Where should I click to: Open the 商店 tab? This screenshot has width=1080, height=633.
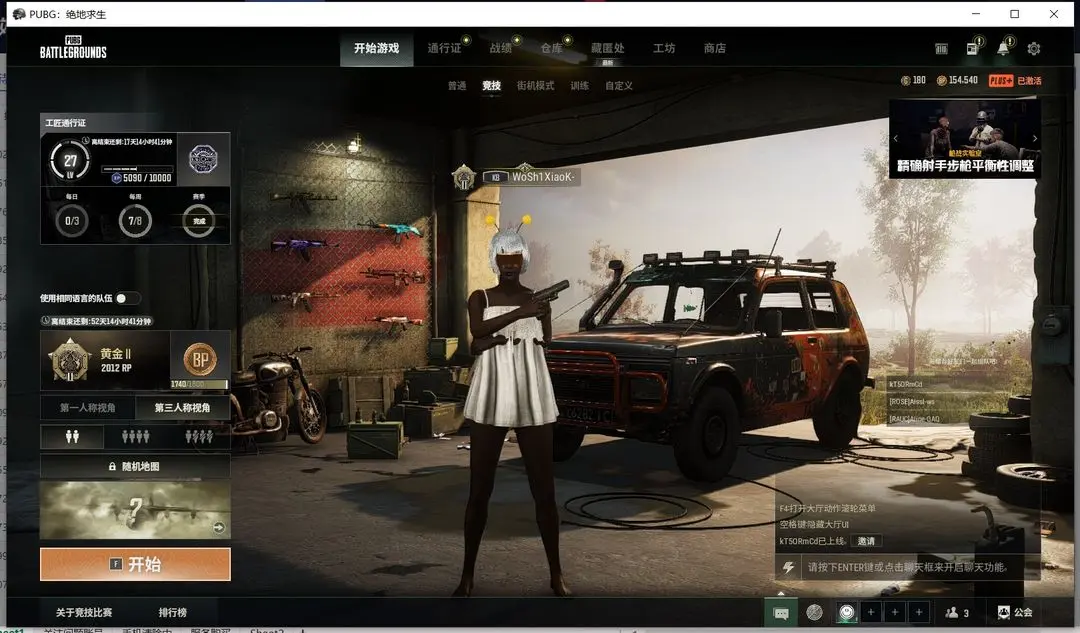715,48
